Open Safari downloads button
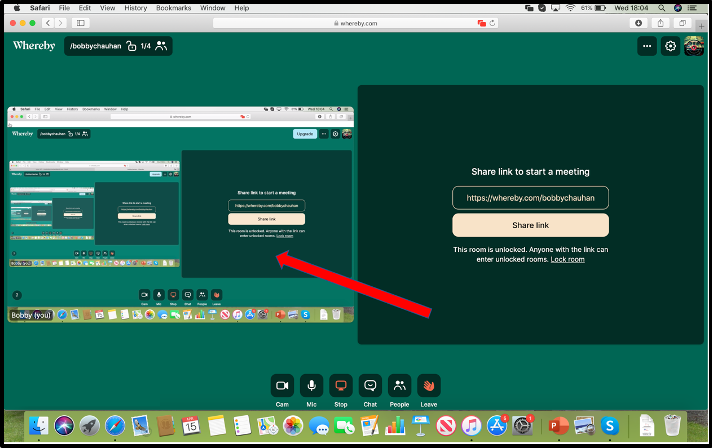The image size is (712, 448). point(638,23)
